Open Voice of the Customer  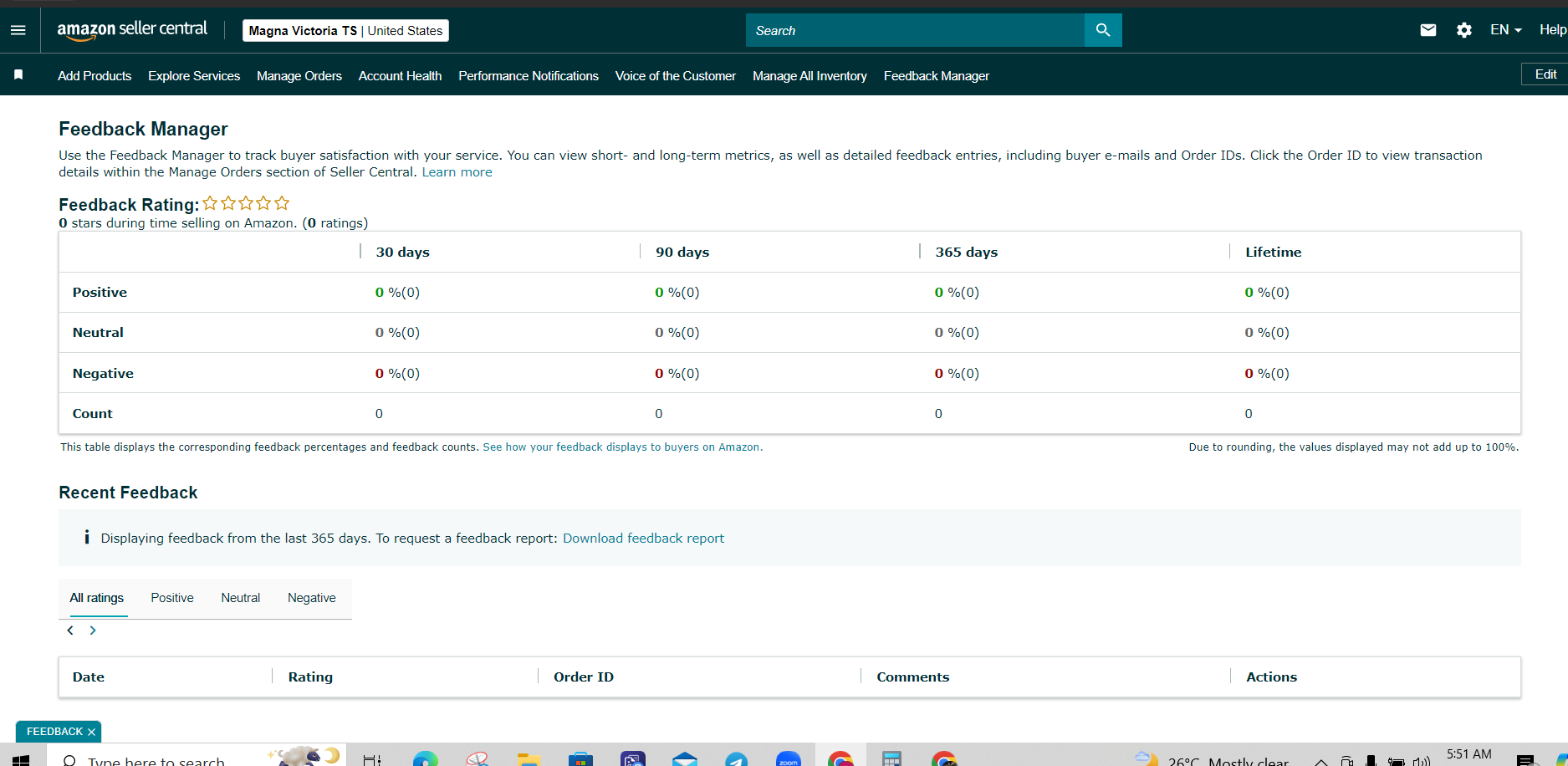(x=676, y=75)
